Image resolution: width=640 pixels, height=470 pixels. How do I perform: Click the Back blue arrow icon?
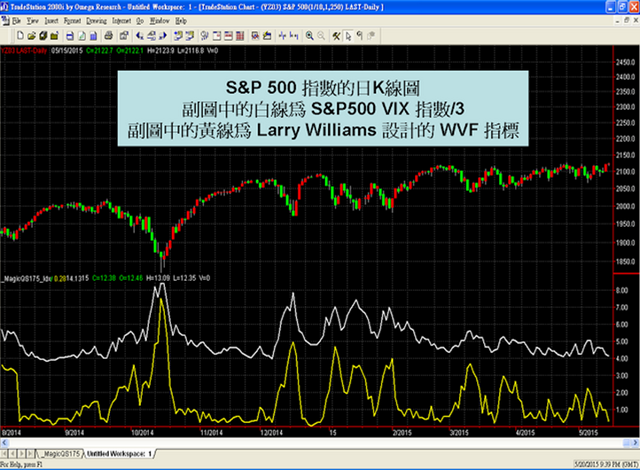pos(140,36)
